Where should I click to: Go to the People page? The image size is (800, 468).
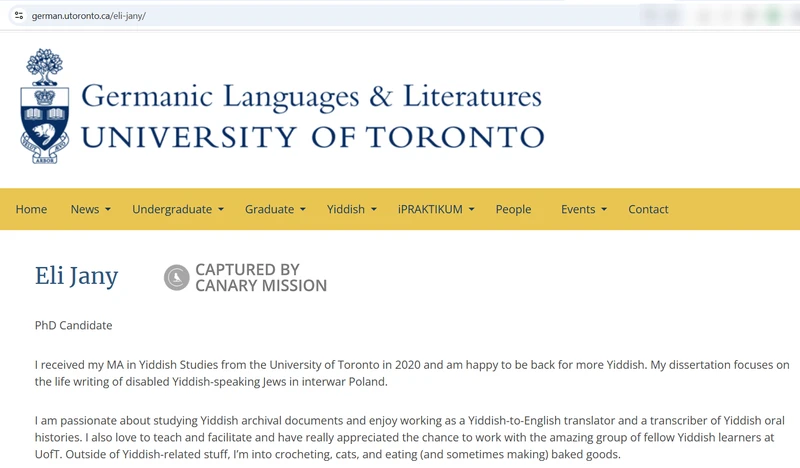[x=513, y=209]
